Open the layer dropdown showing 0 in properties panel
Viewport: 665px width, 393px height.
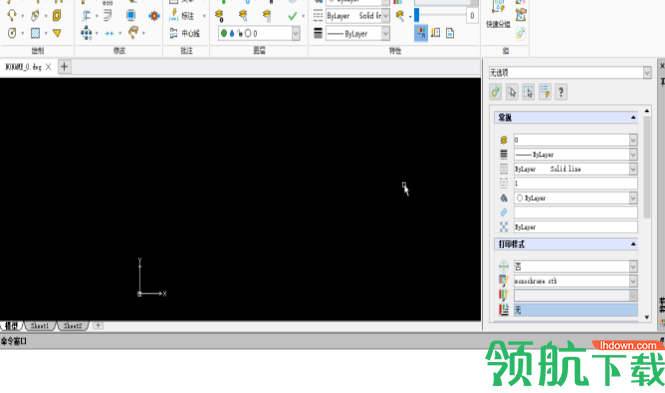click(576, 140)
